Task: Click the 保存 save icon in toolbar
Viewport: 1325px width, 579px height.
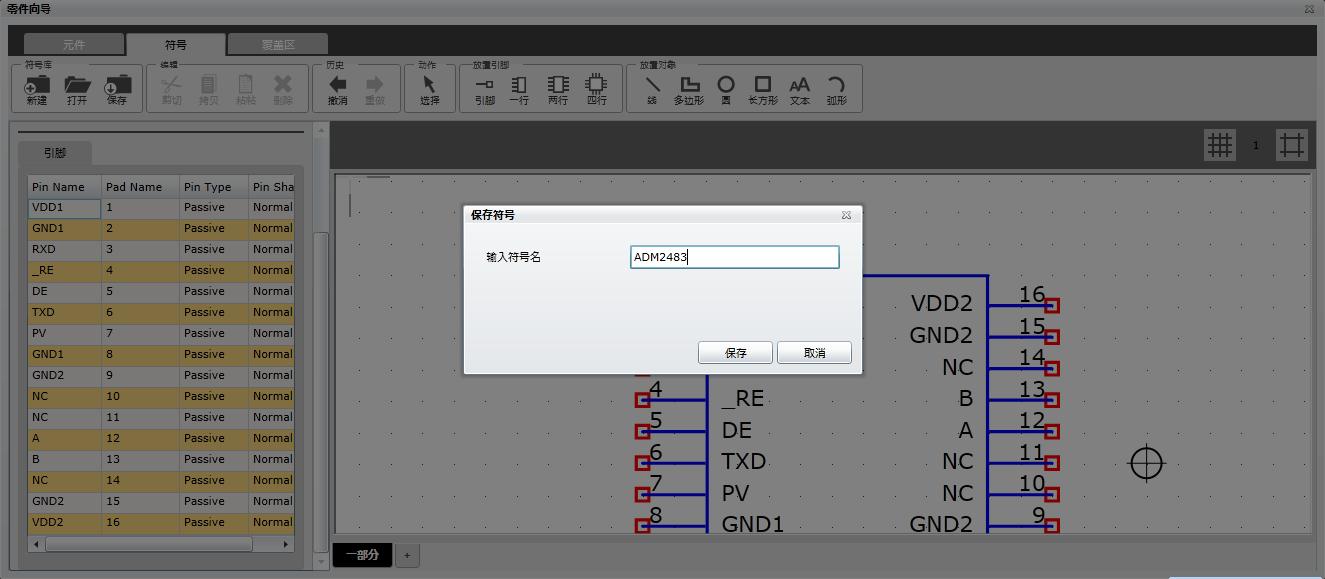Action: (x=117, y=89)
